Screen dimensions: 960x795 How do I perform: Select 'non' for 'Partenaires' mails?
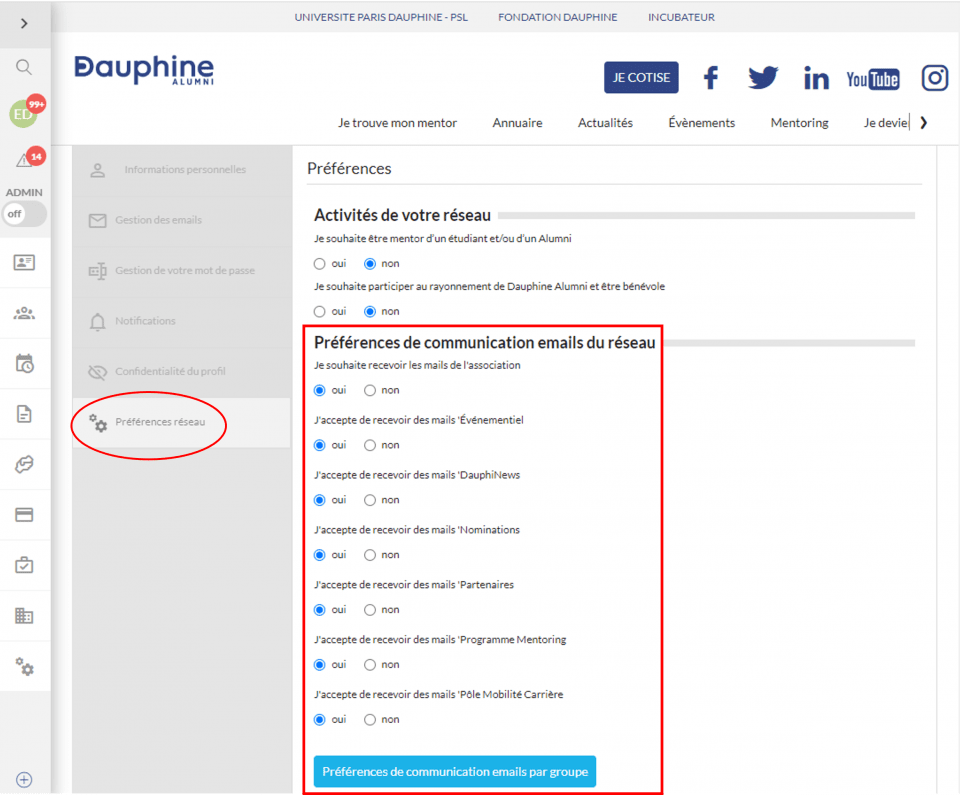point(370,610)
